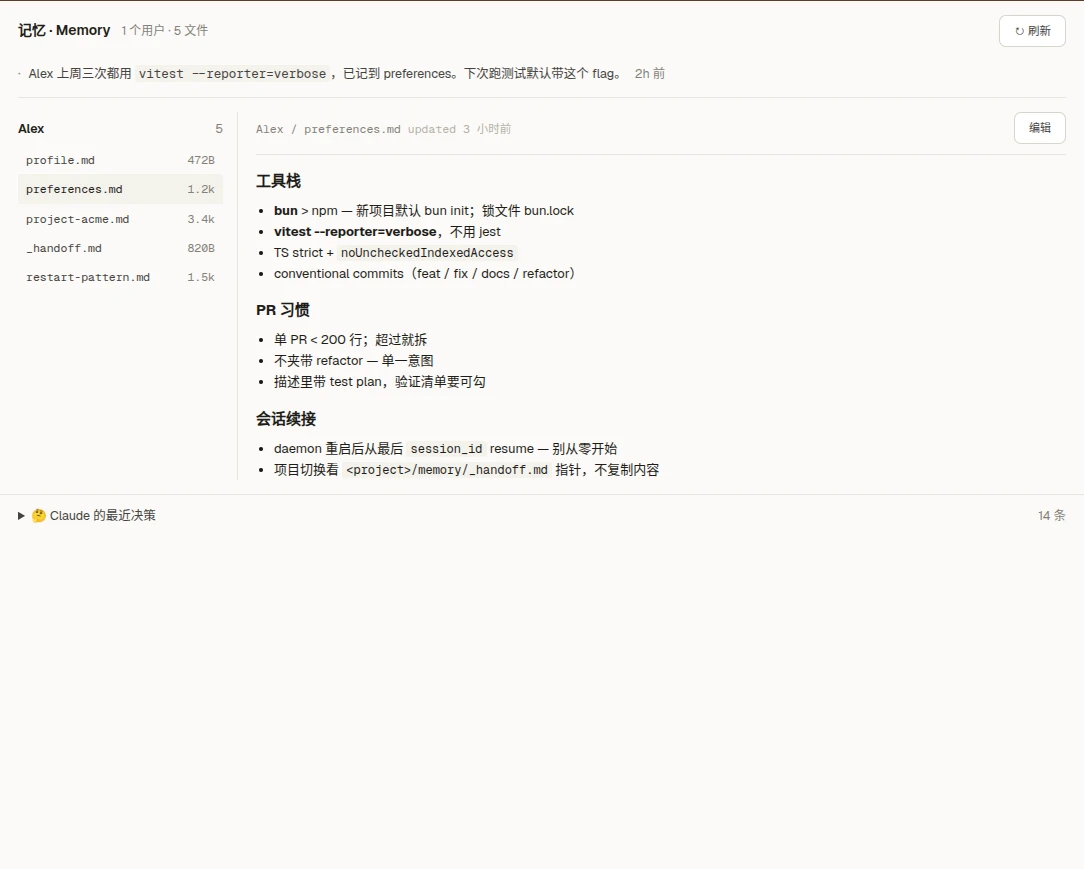
Task: Click the 会话续接 heading
Action: pyautogui.click(x=286, y=419)
